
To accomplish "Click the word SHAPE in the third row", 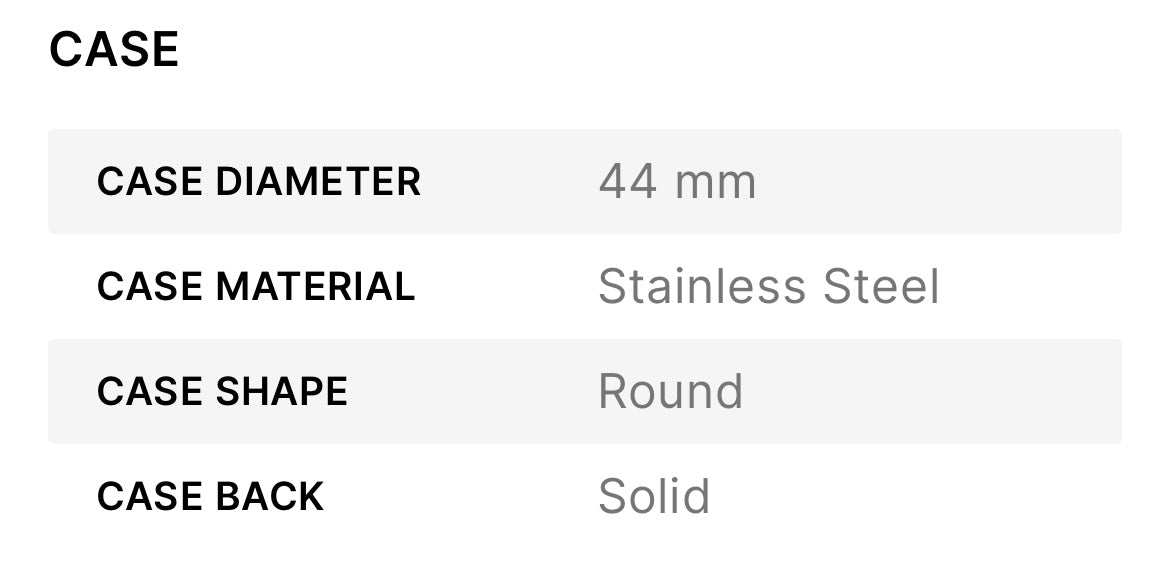I will [281, 392].
